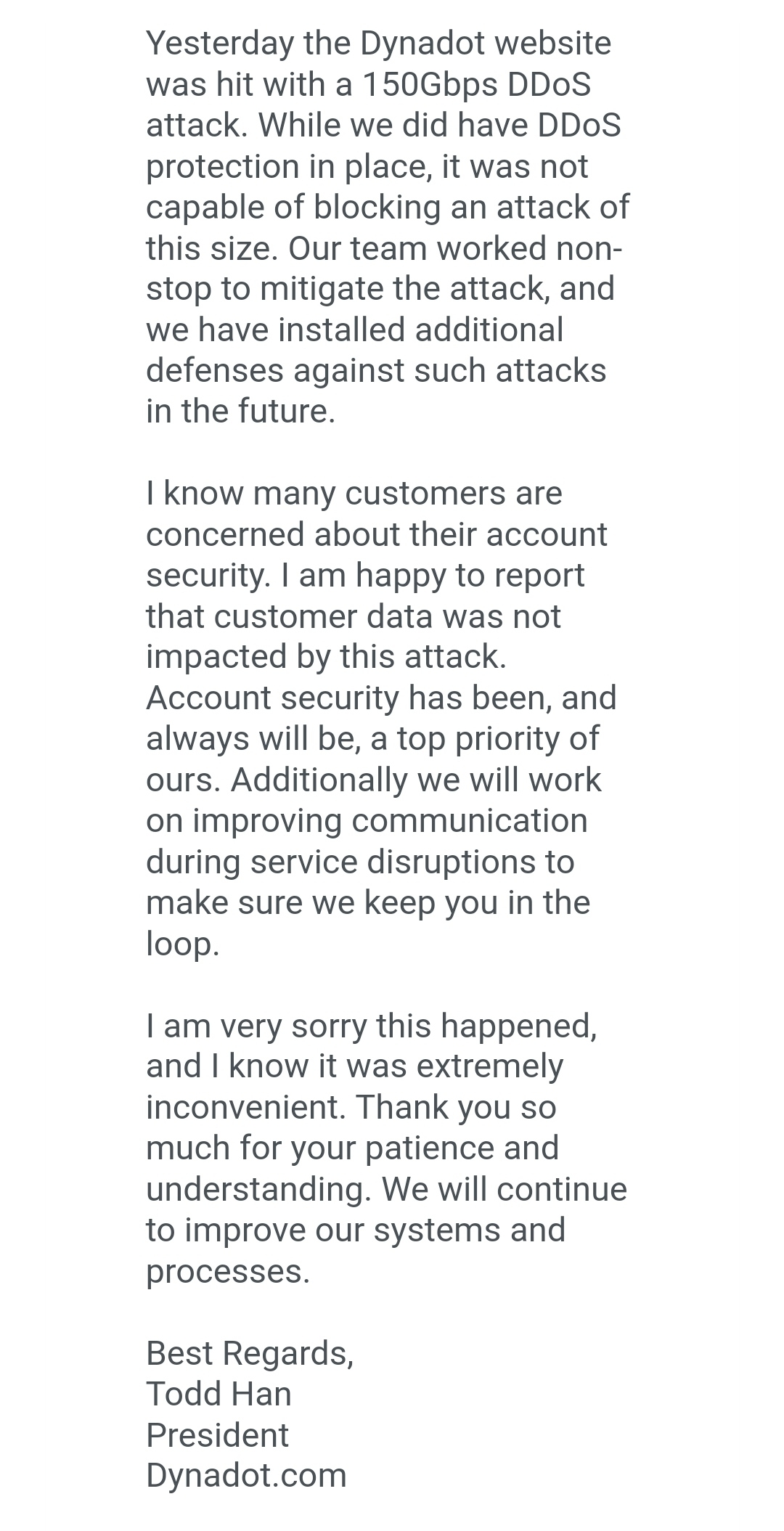
Task: Click the phrase impacted by this attack
Action: pyautogui.click(x=326, y=657)
